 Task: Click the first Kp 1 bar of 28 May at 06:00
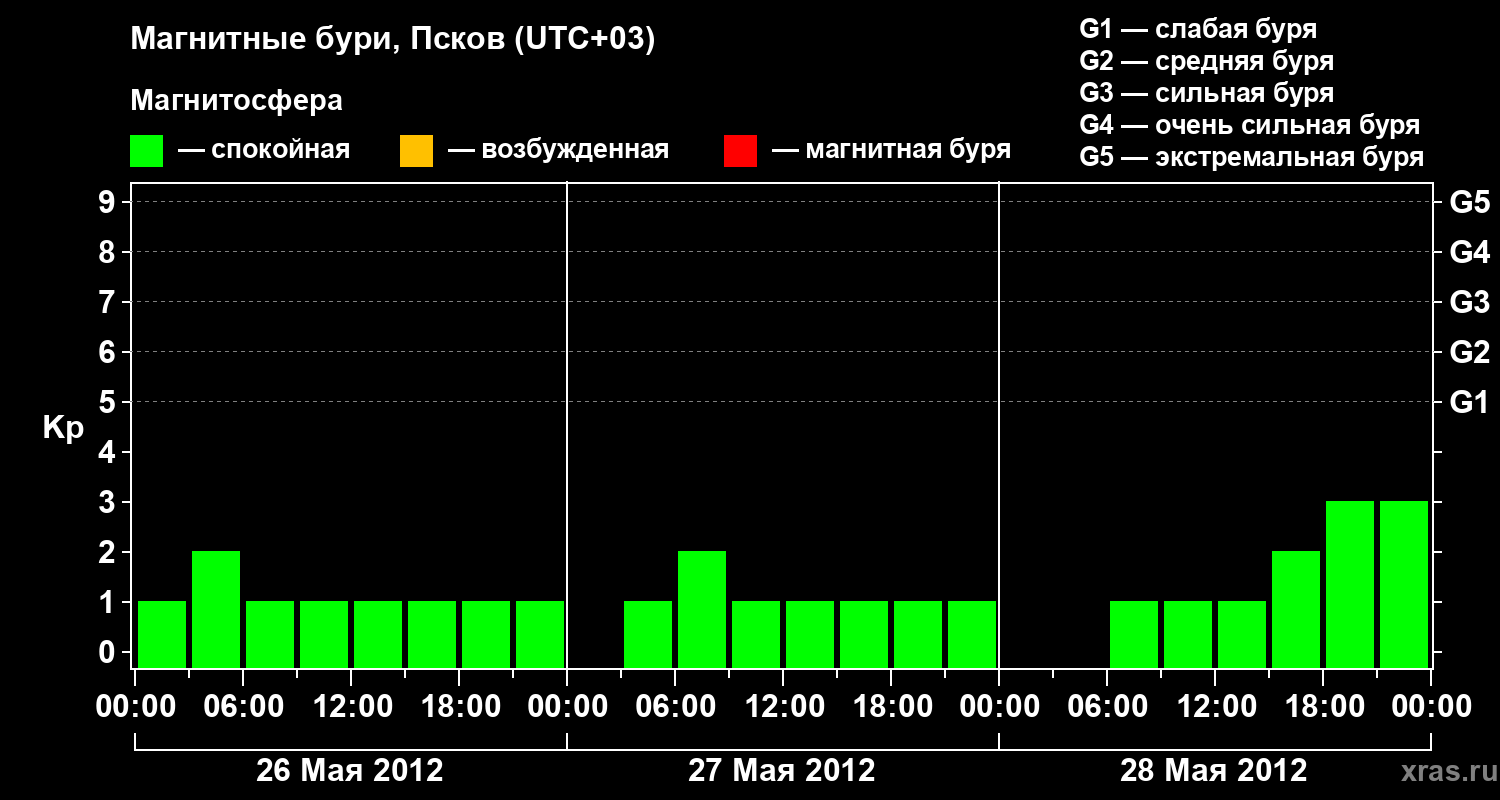[x=1134, y=634]
